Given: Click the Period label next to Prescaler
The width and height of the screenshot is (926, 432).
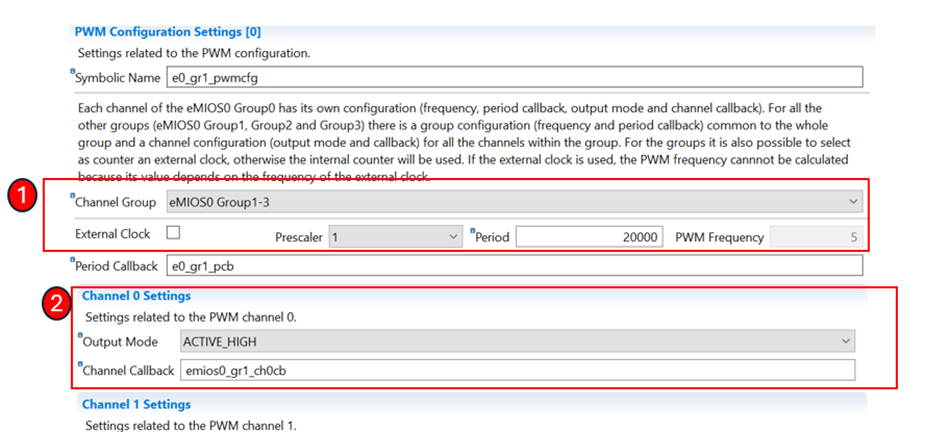Looking at the screenshot, I should (x=492, y=237).
